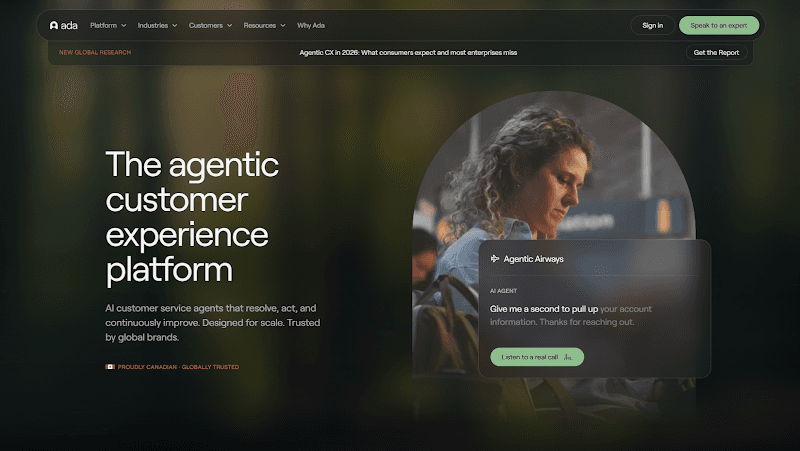Click Speak to an expert button

pyautogui.click(x=718, y=26)
